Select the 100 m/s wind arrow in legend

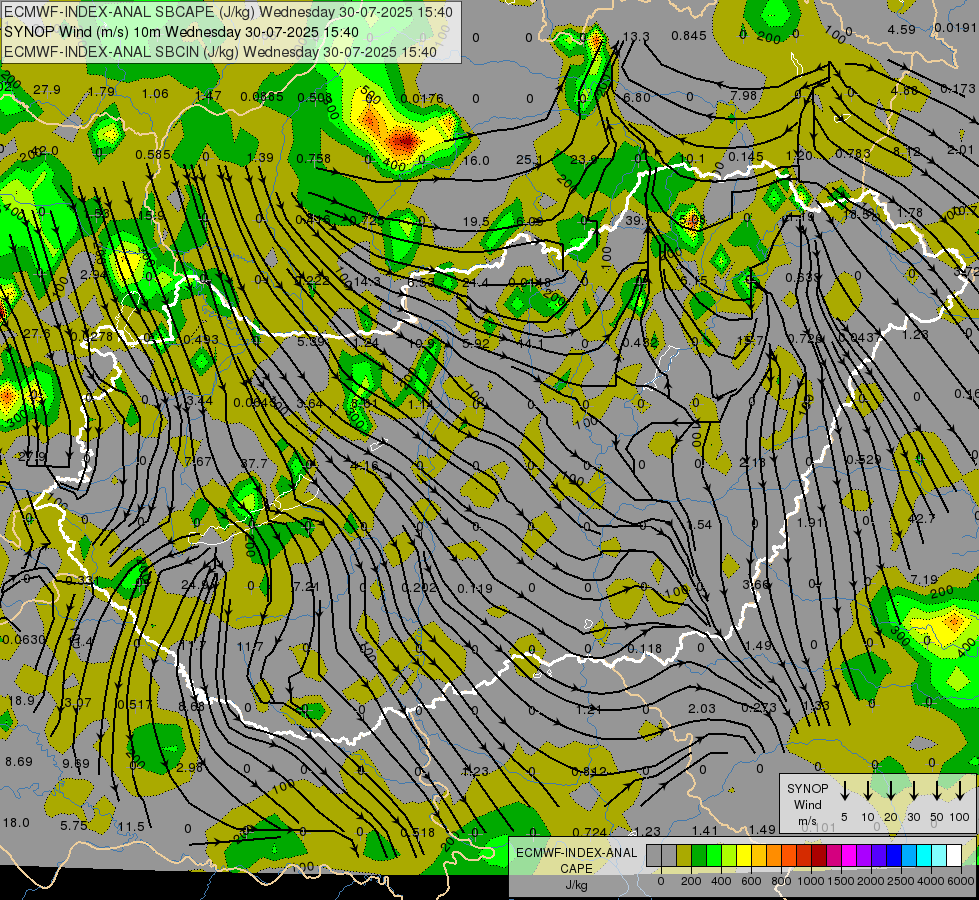tap(960, 791)
